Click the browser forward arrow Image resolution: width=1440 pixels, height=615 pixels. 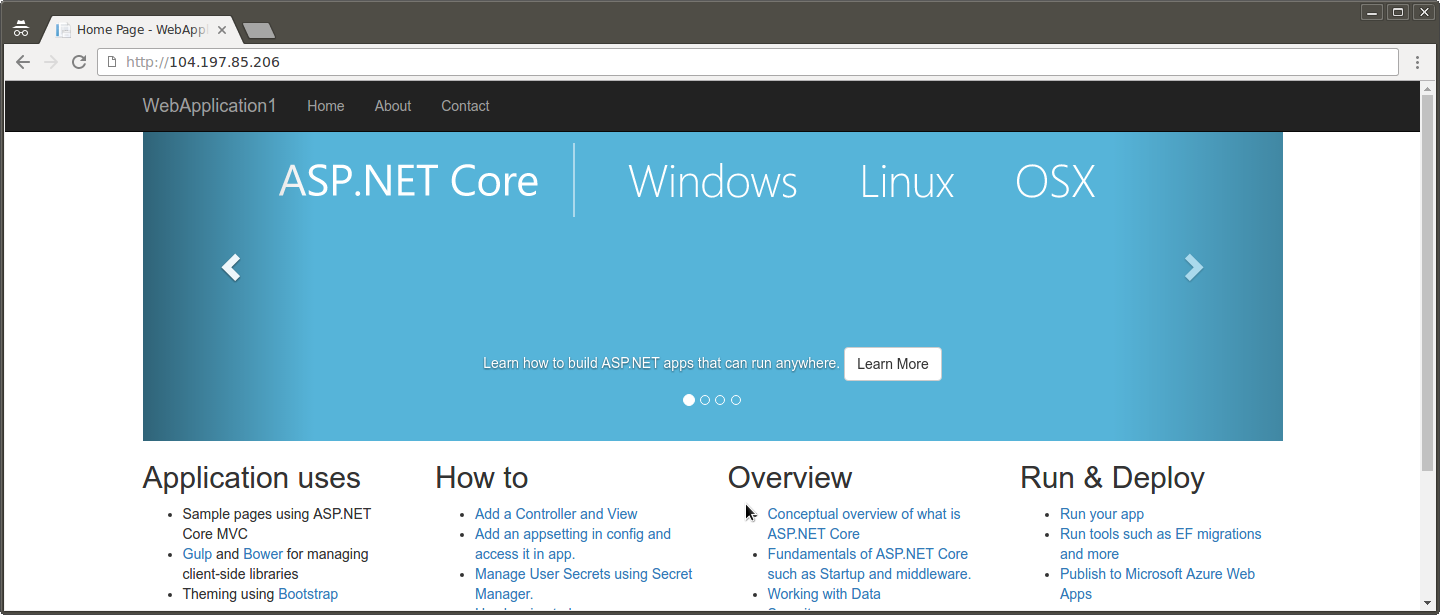click(51, 62)
